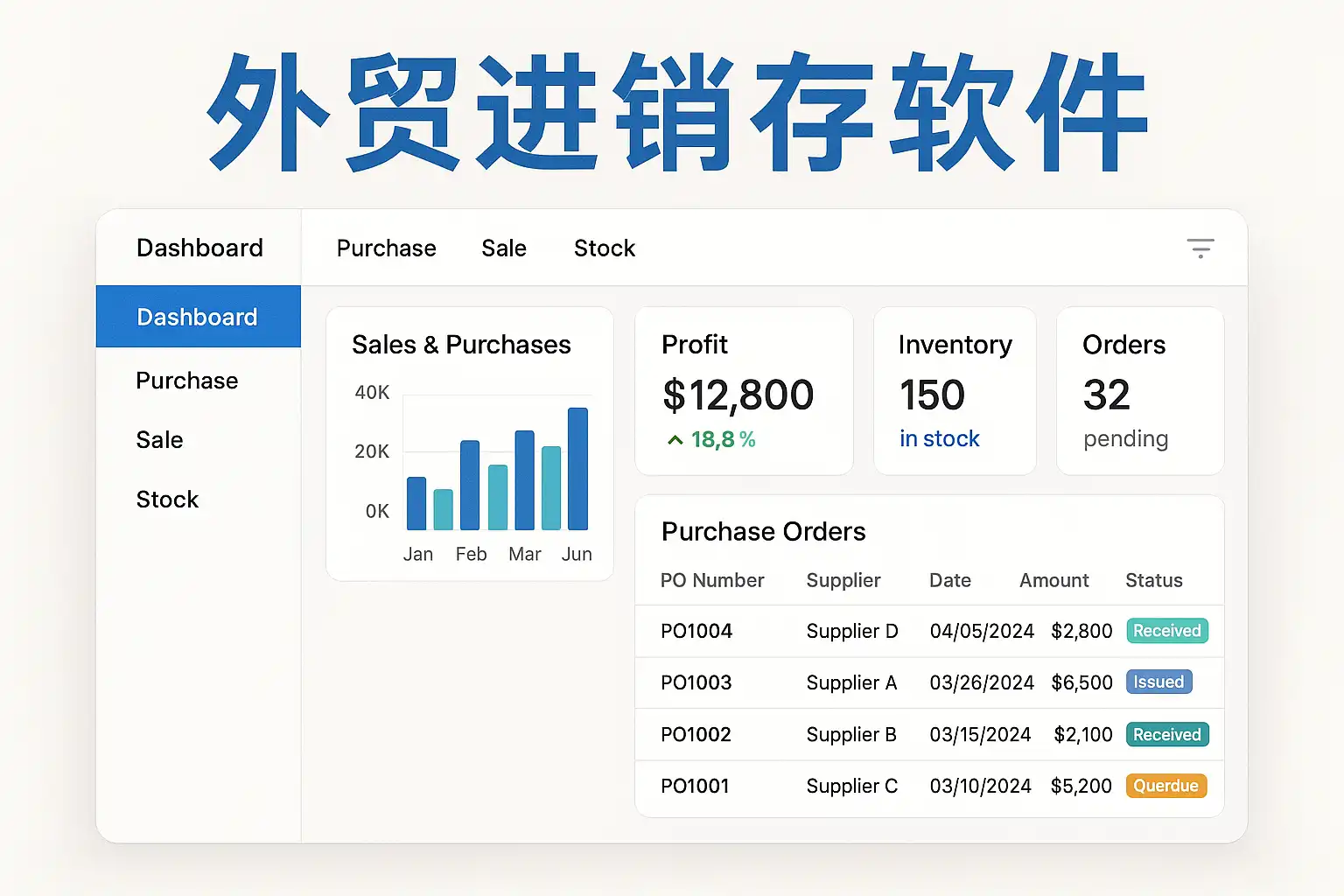
Task: Follow the 'in stock' inventory link
Action: tap(940, 438)
